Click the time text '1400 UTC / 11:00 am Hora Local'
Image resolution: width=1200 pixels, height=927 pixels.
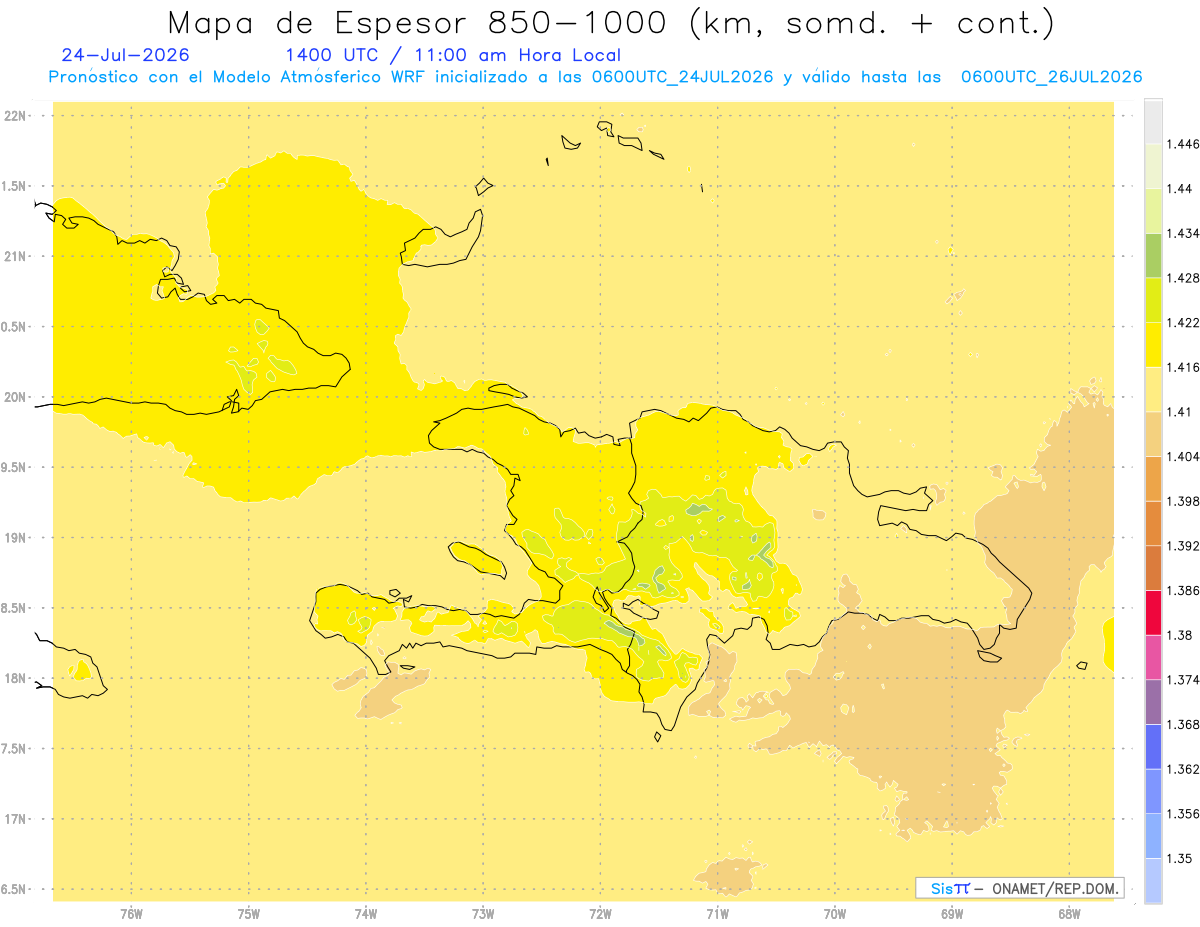pos(453,55)
